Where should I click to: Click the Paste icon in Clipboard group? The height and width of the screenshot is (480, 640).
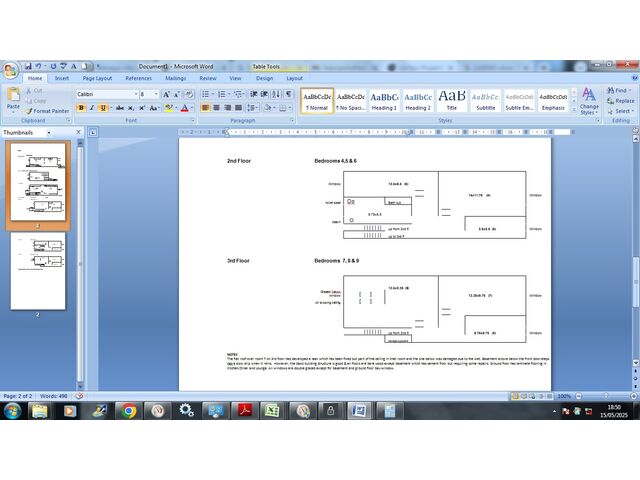tap(13, 97)
